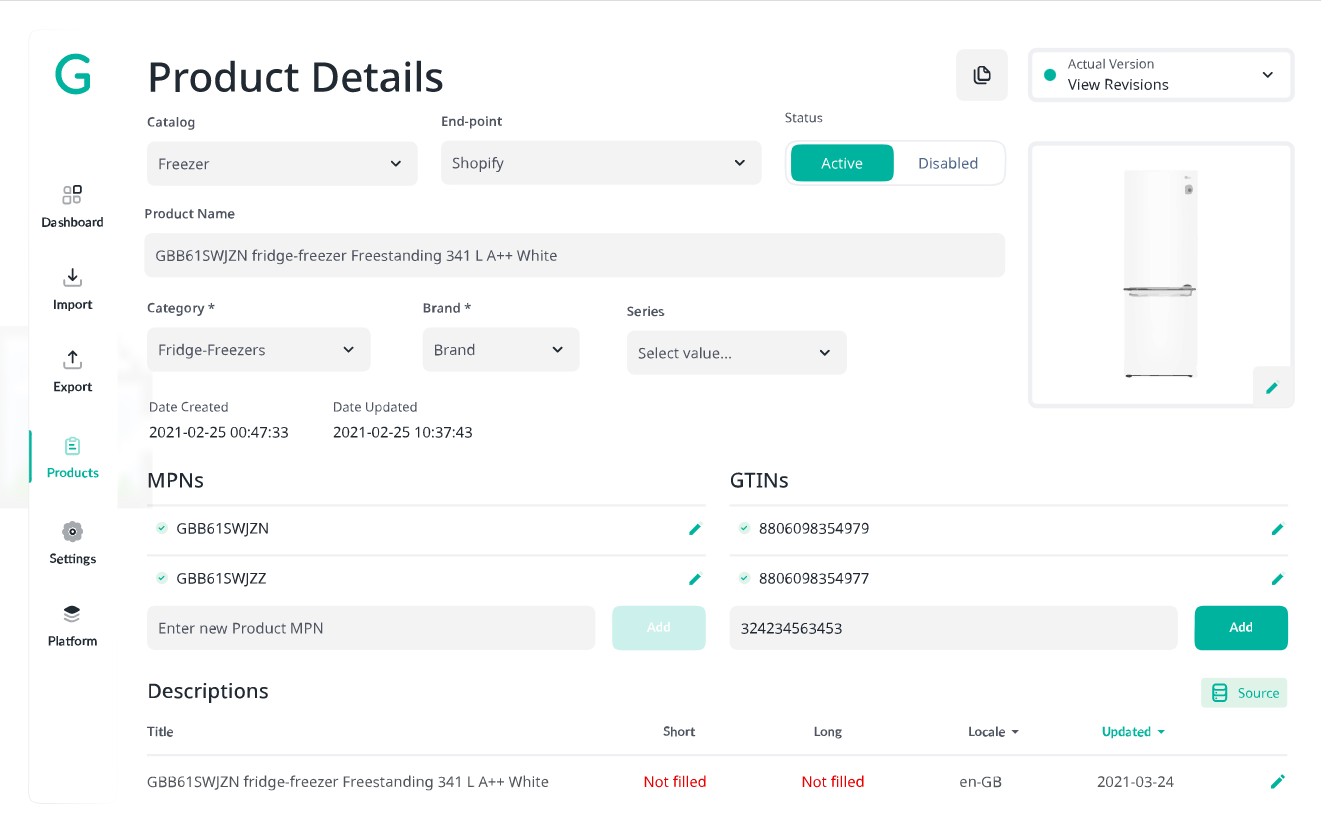Screen dimensions: 1321x821
Task: Click the Platform icon in the sidebar
Action: 72,613
